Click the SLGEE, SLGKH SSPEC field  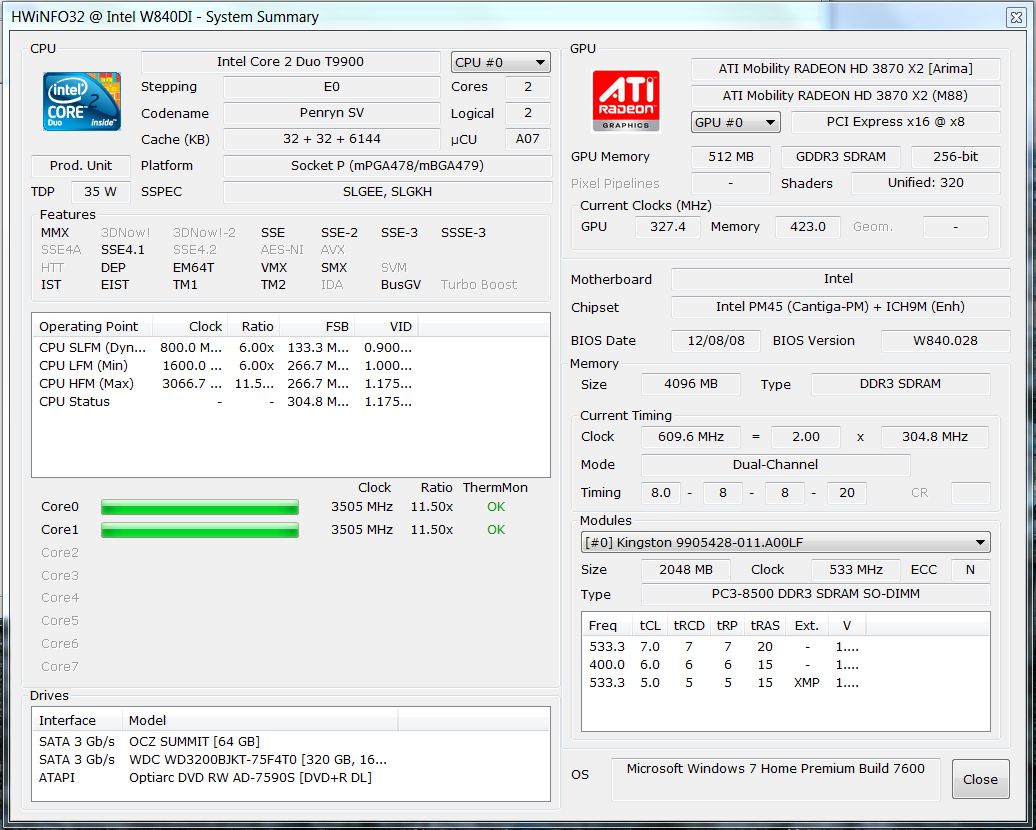[x=388, y=192]
